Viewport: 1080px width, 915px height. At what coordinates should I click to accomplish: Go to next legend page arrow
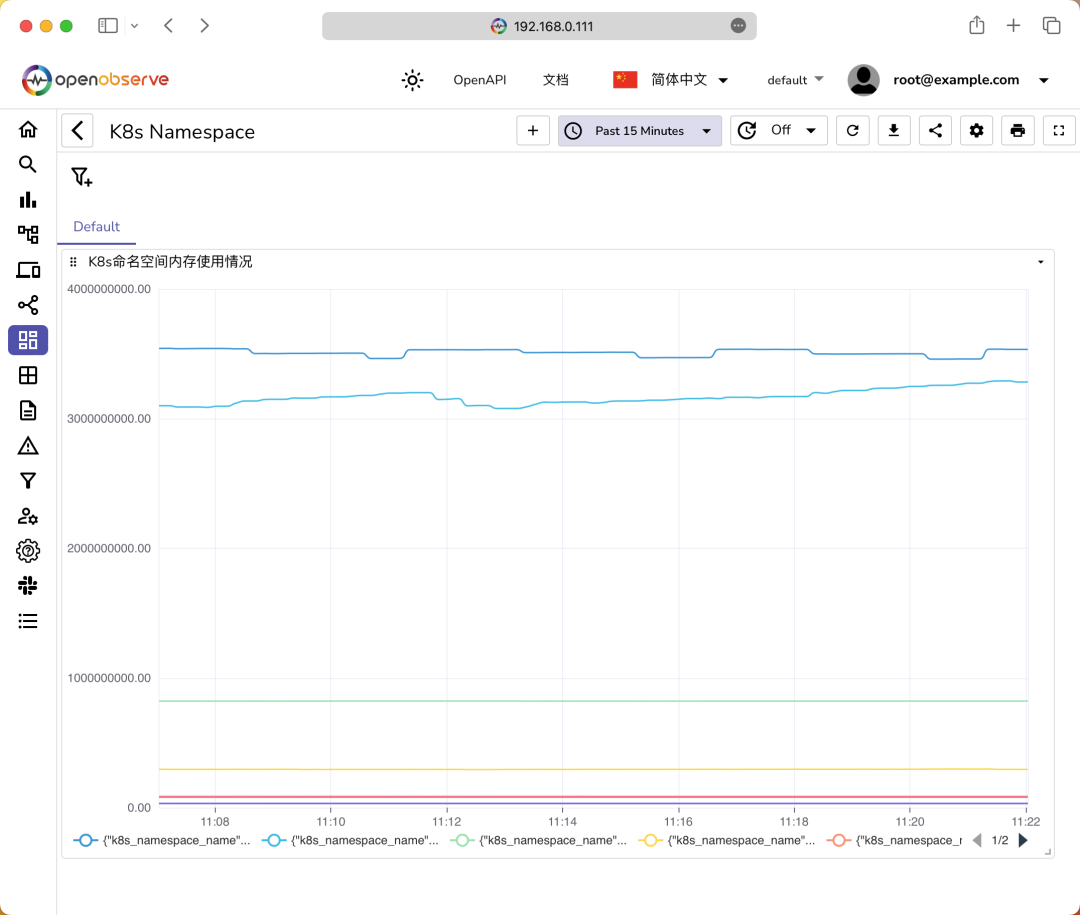(x=1023, y=841)
